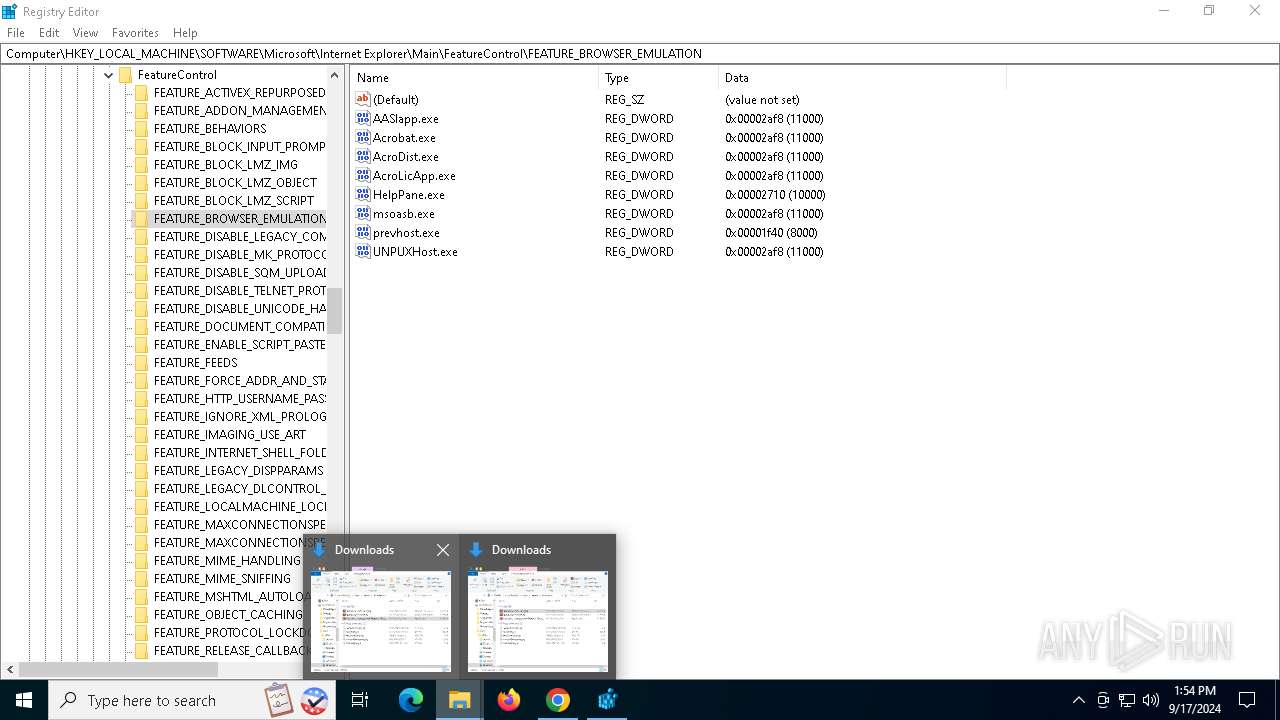
Task: Click the FEATURE_LEGACY_DISPPARAMS folder icon
Action: click(x=141, y=471)
